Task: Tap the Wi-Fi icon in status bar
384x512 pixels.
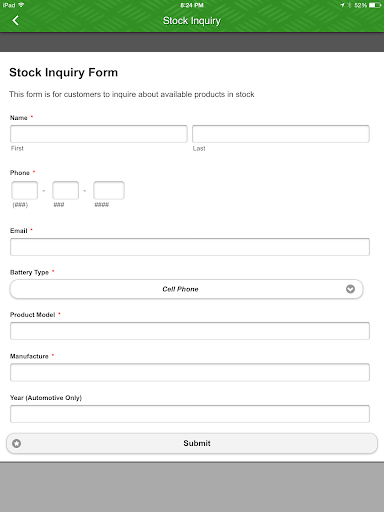Action: click(21, 5)
